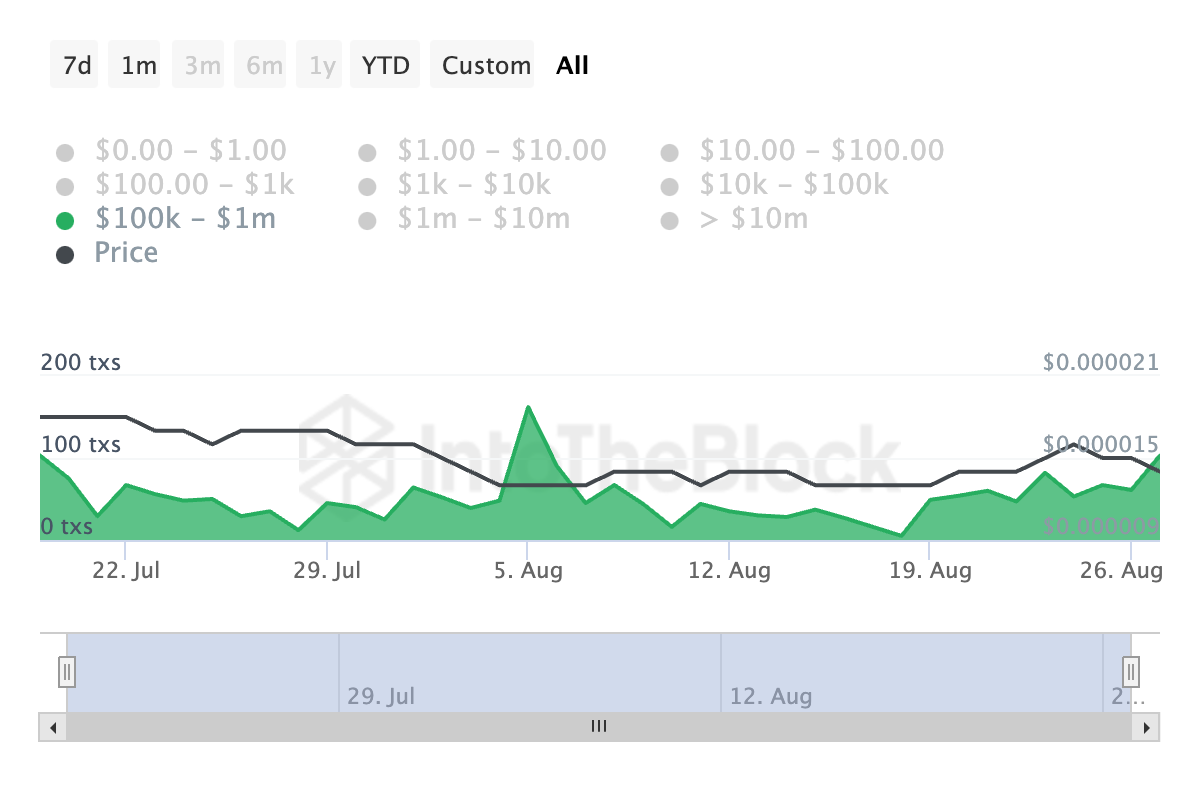Viewport: 1200px width, 800px height.
Task: Enable the $1m – $10m legend dot
Action: tap(367, 220)
